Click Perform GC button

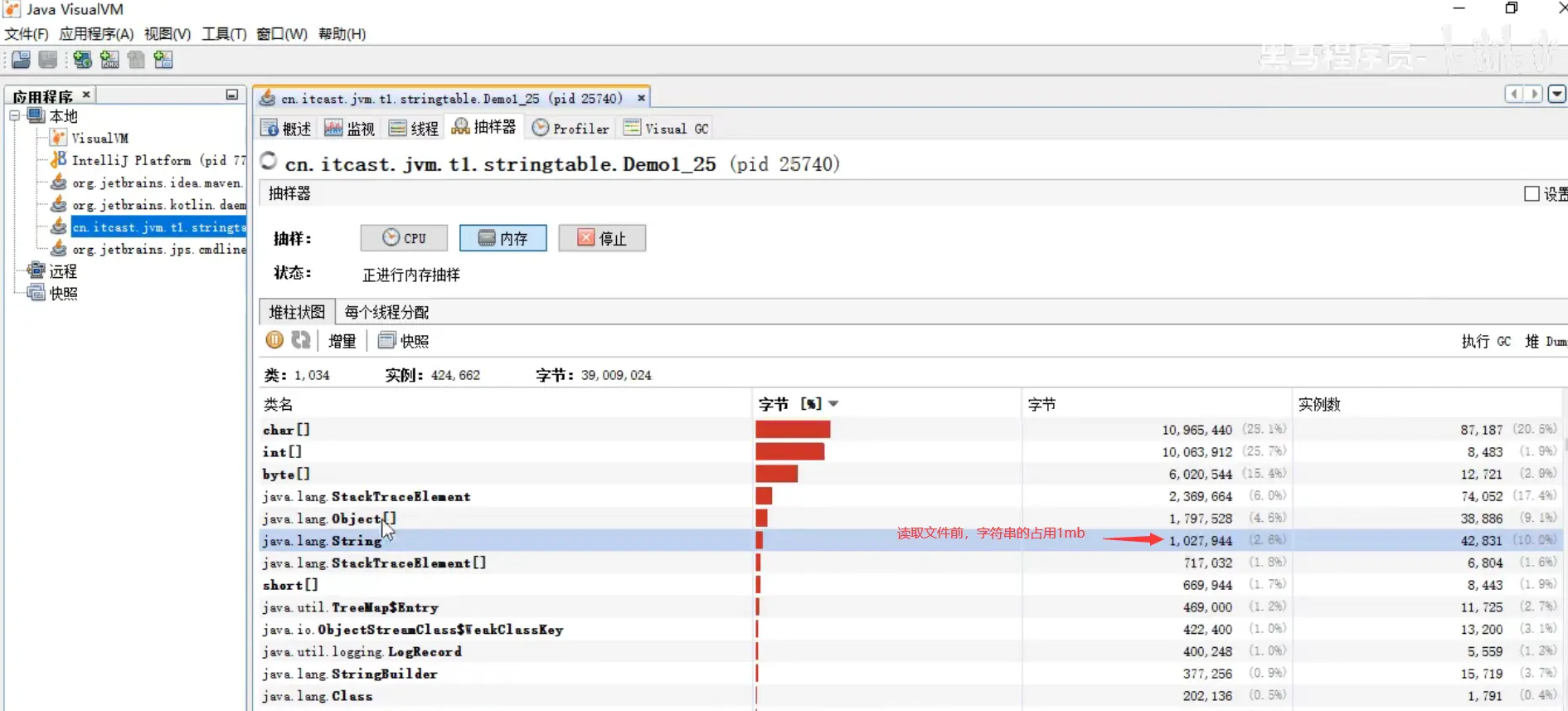pos(1486,341)
